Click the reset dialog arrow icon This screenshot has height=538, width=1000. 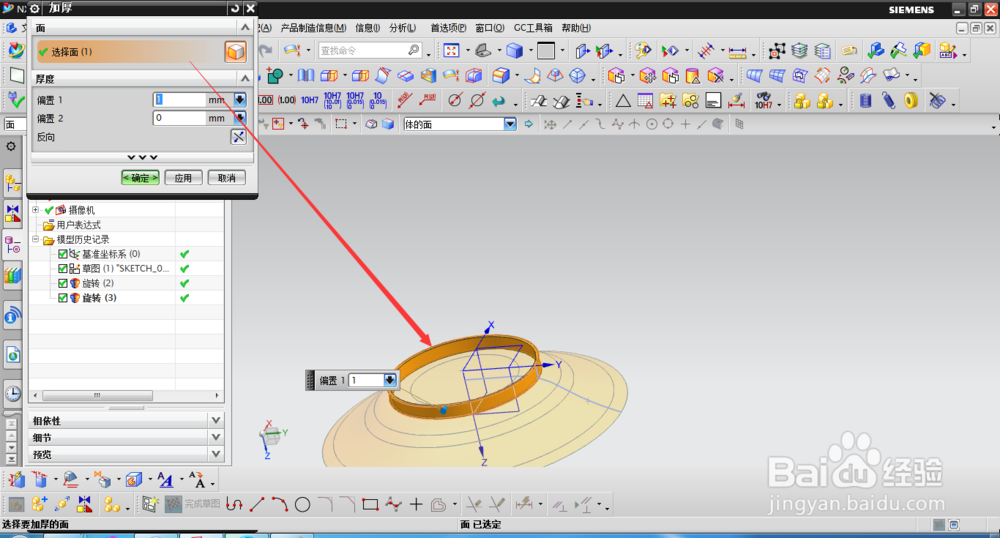[235, 8]
